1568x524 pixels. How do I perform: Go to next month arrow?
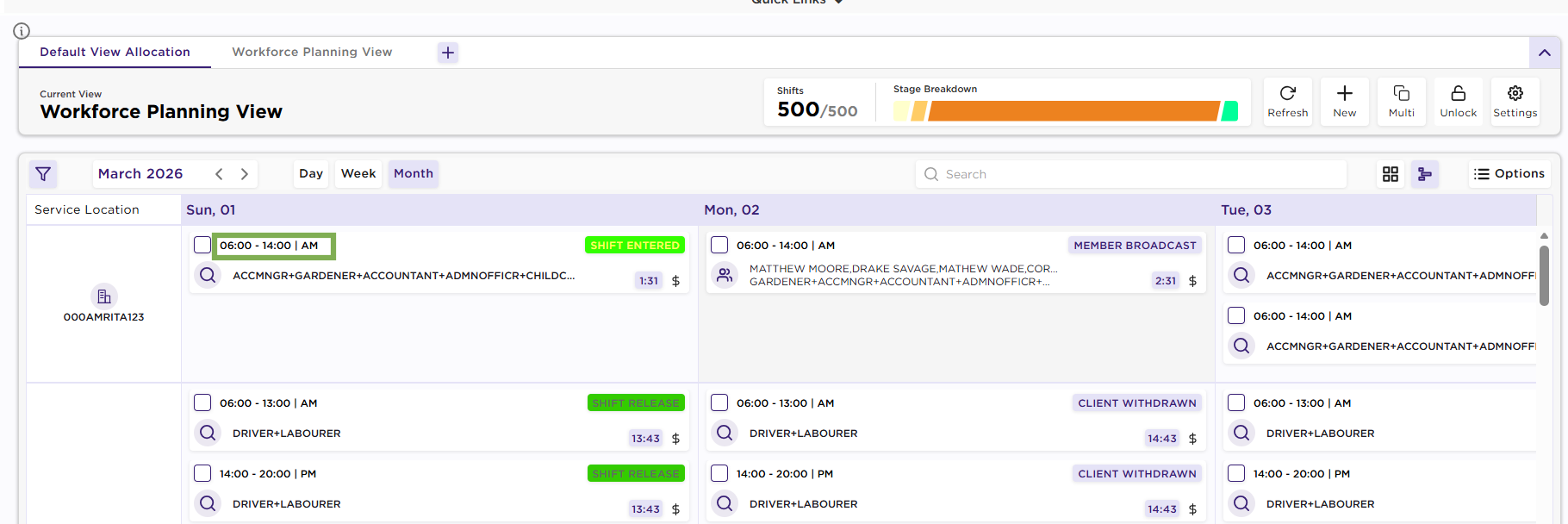[245, 174]
